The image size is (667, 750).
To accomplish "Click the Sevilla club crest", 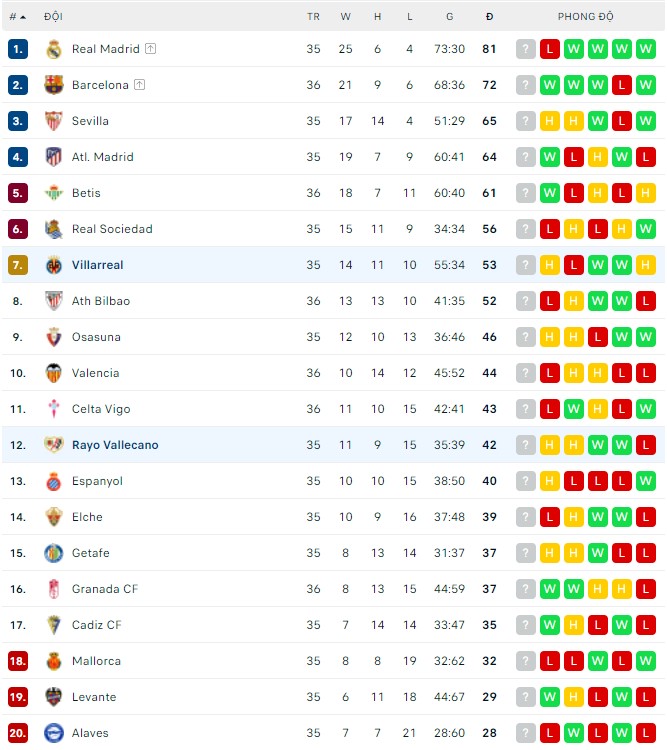I will coord(54,121).
